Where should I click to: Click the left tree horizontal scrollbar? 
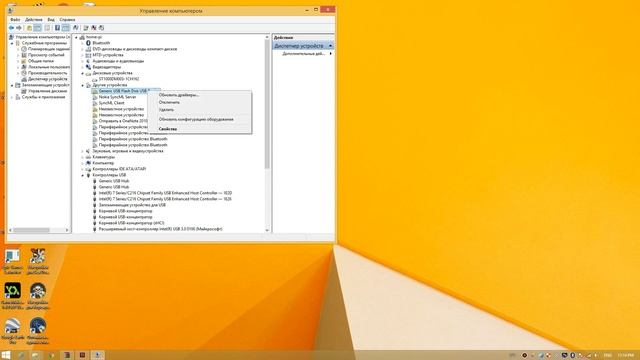tap(31, 230)
